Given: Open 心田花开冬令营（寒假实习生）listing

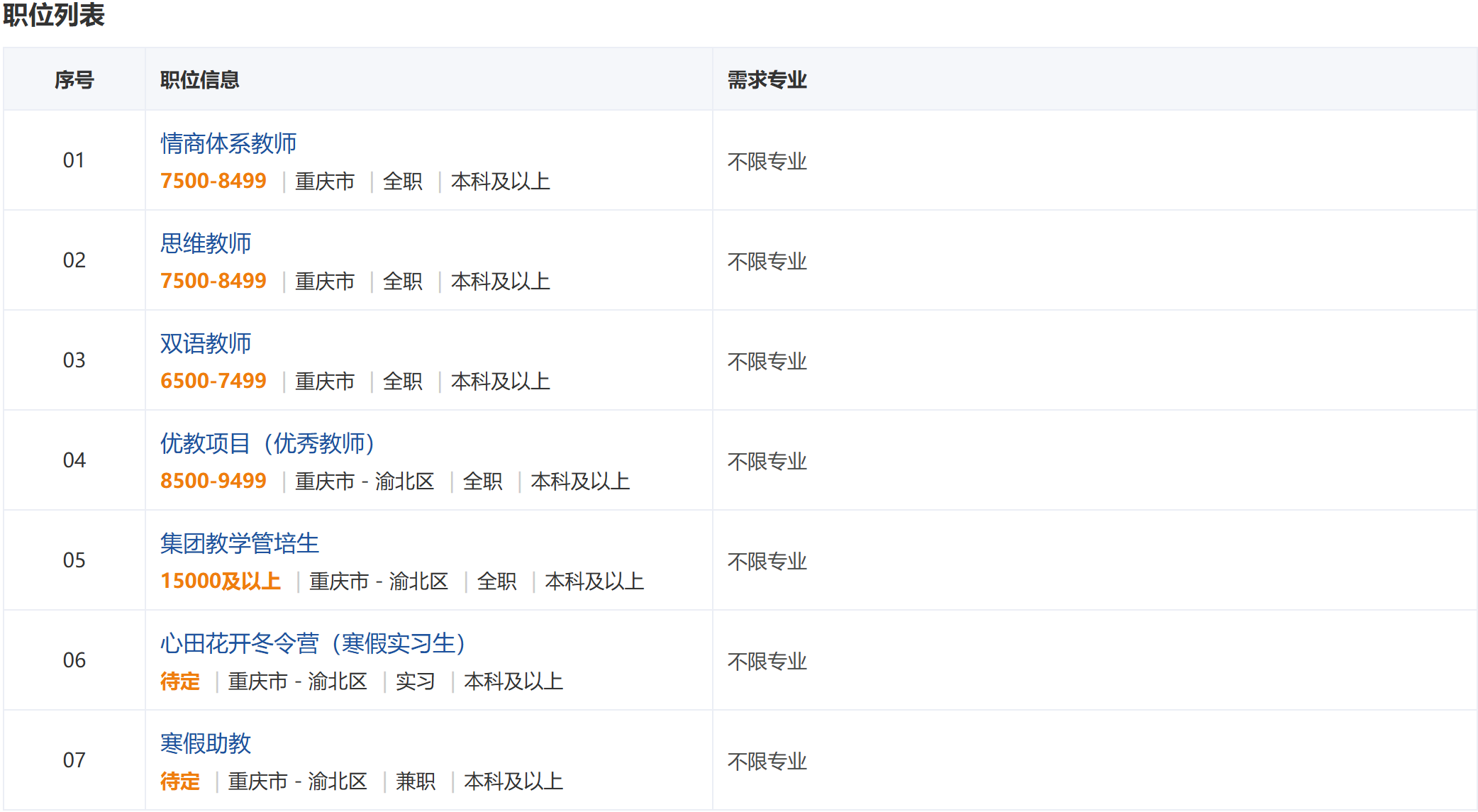Looking at the screenshot, I should (312, 643).
